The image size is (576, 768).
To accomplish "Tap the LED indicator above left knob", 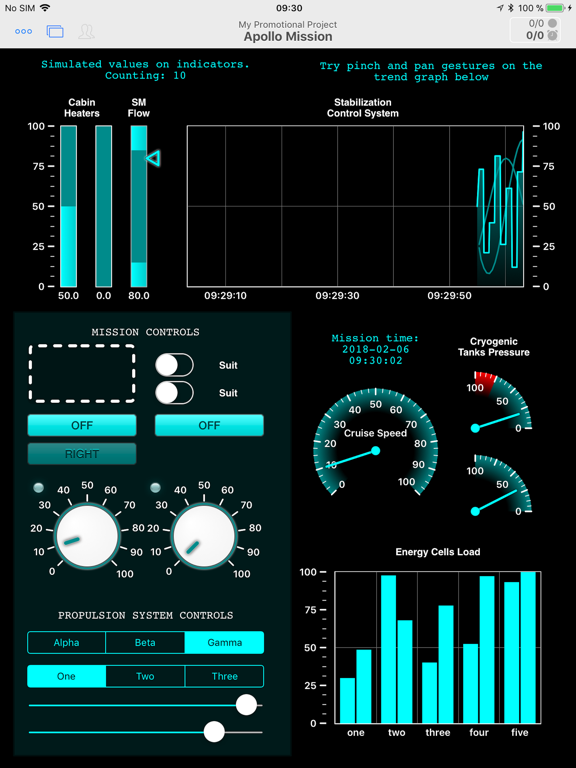I will (x=38, y=487).
